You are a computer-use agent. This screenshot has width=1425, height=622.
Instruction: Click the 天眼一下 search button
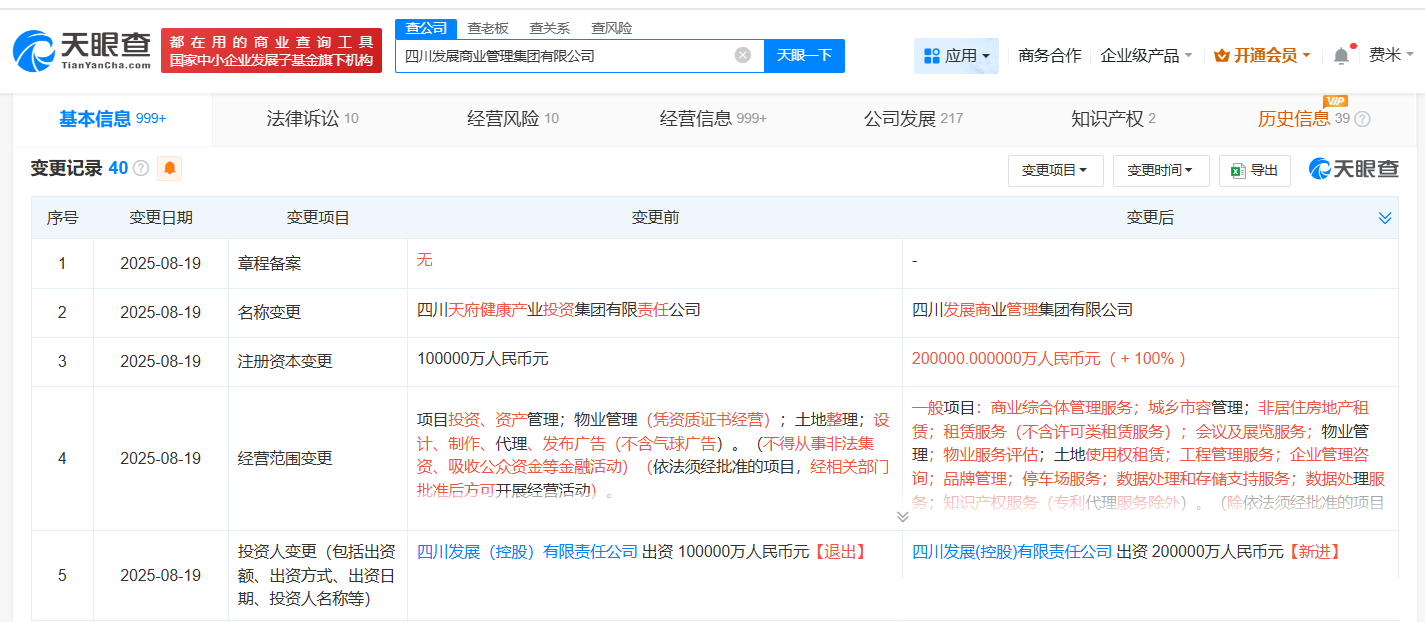804,56
